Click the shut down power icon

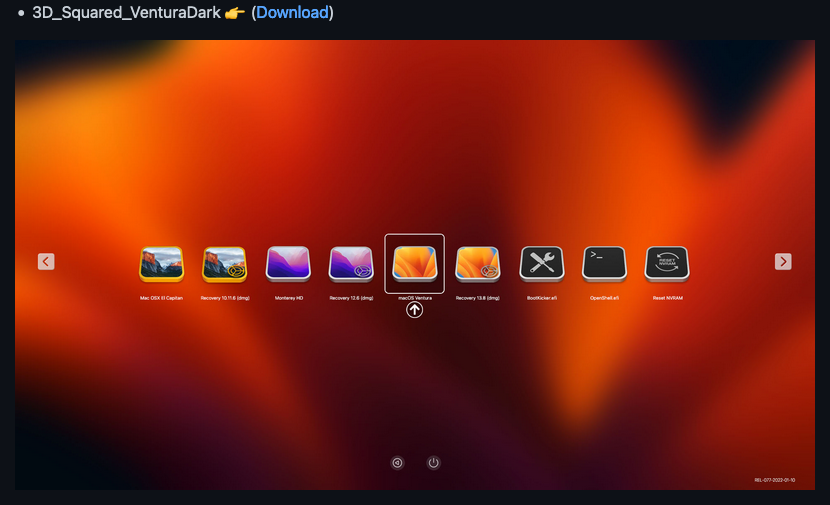(x=434, y=463)
